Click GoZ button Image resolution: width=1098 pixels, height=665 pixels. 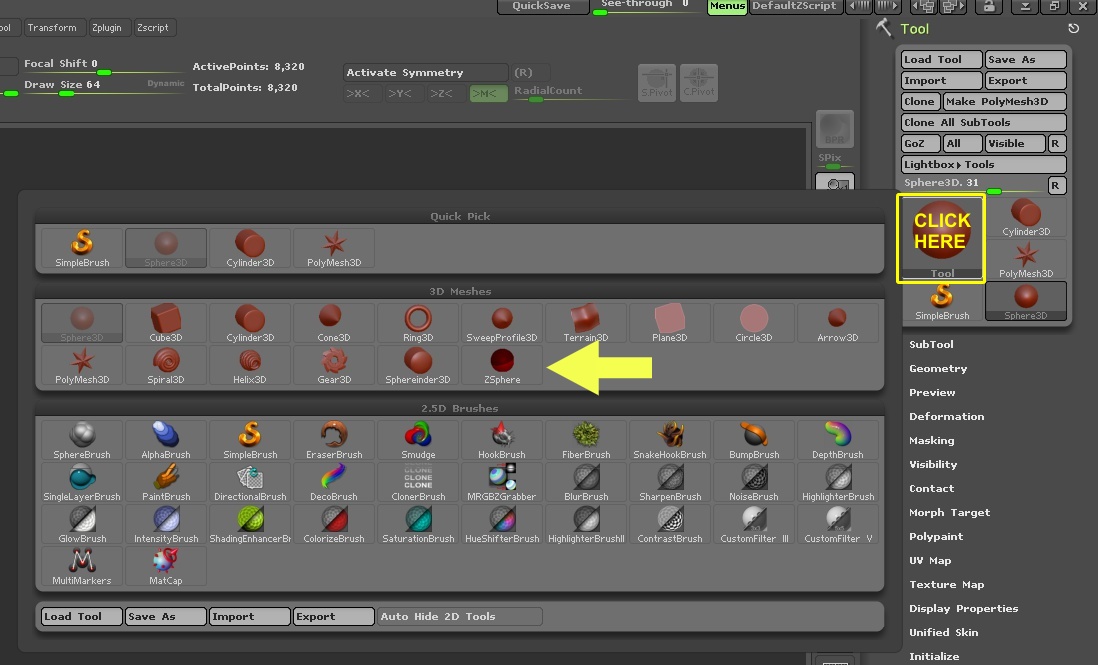point(920,143)
